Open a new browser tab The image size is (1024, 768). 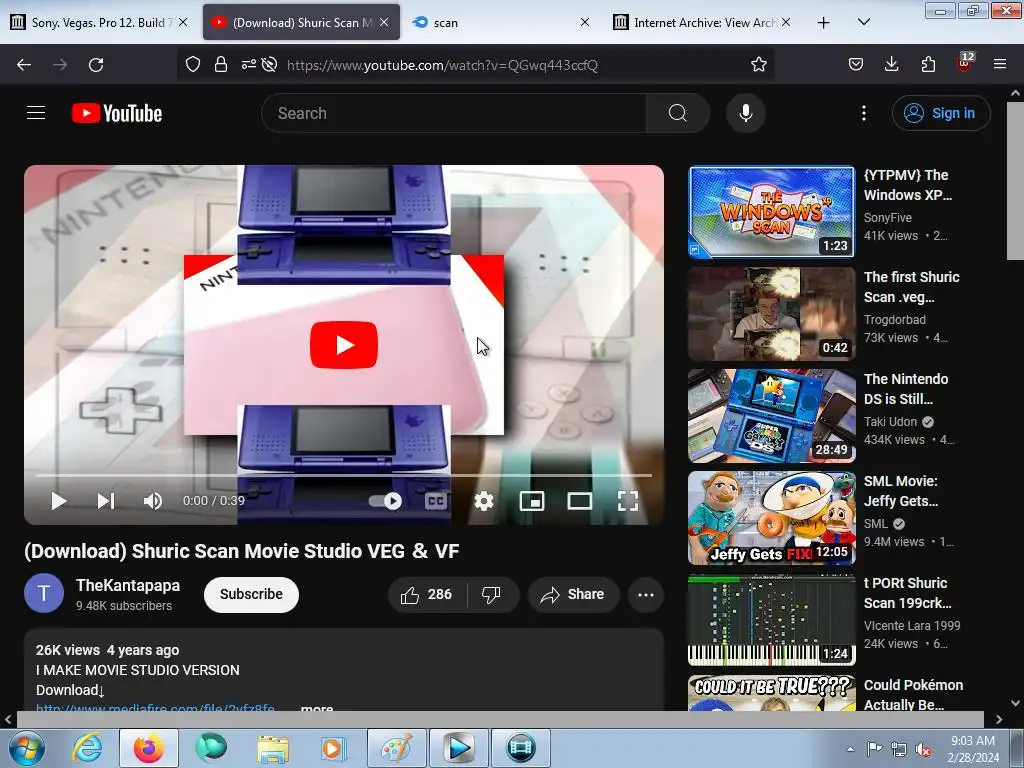point(824,22)
